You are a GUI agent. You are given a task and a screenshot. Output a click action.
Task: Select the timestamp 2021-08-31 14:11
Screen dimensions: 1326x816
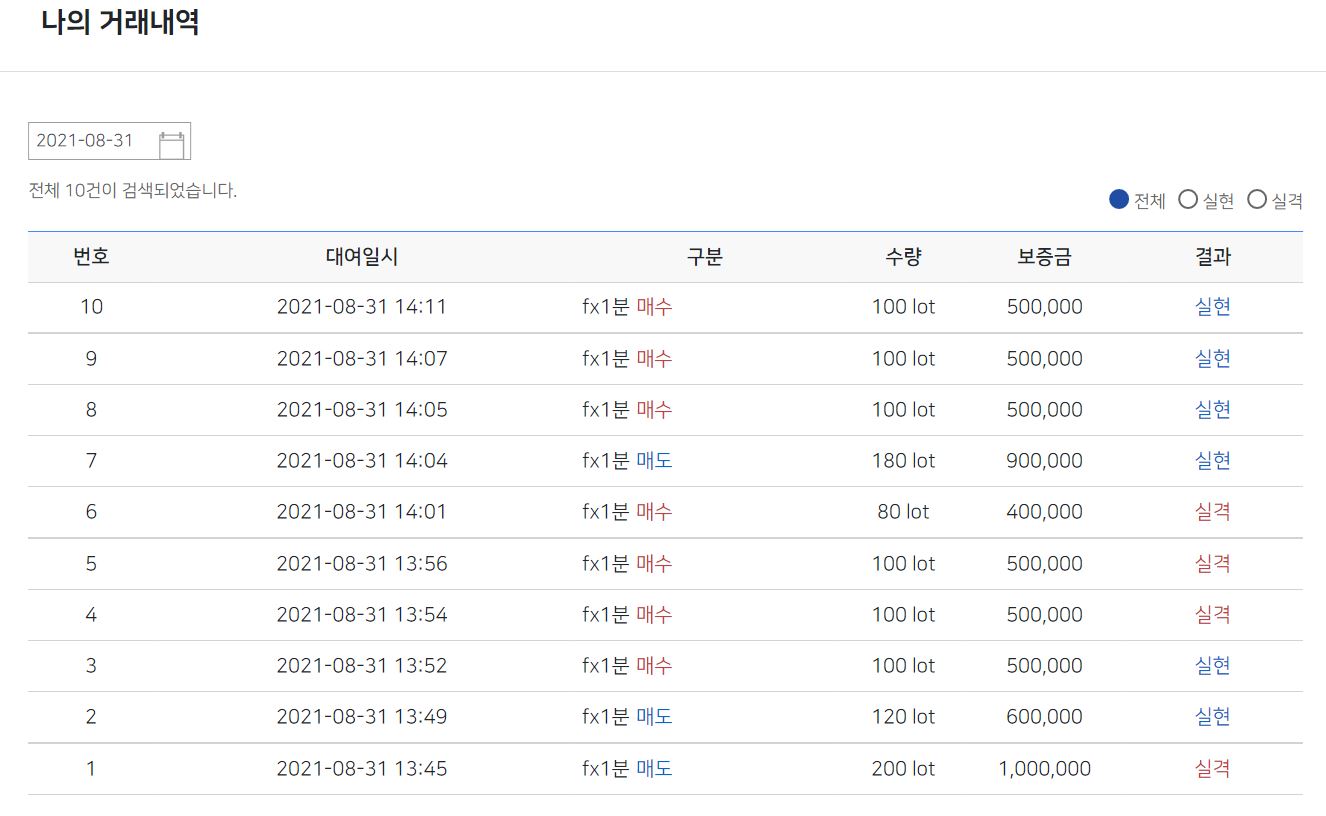362,307
